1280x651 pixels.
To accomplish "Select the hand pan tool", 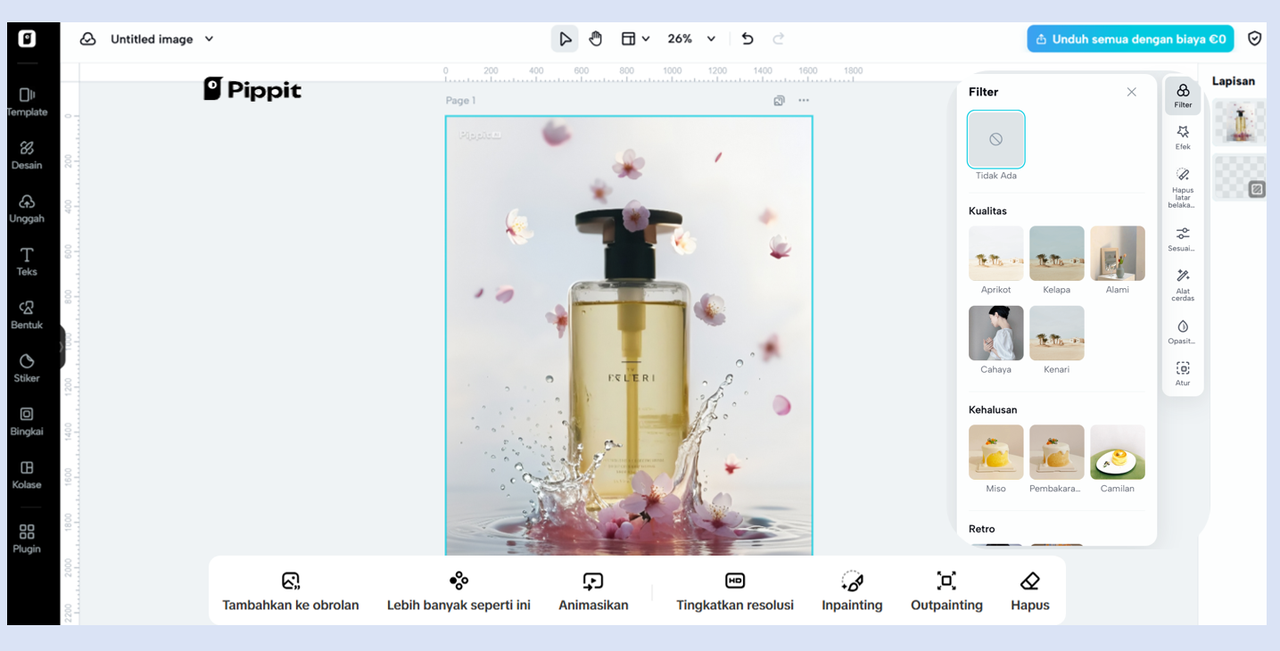I will point(595,39).
